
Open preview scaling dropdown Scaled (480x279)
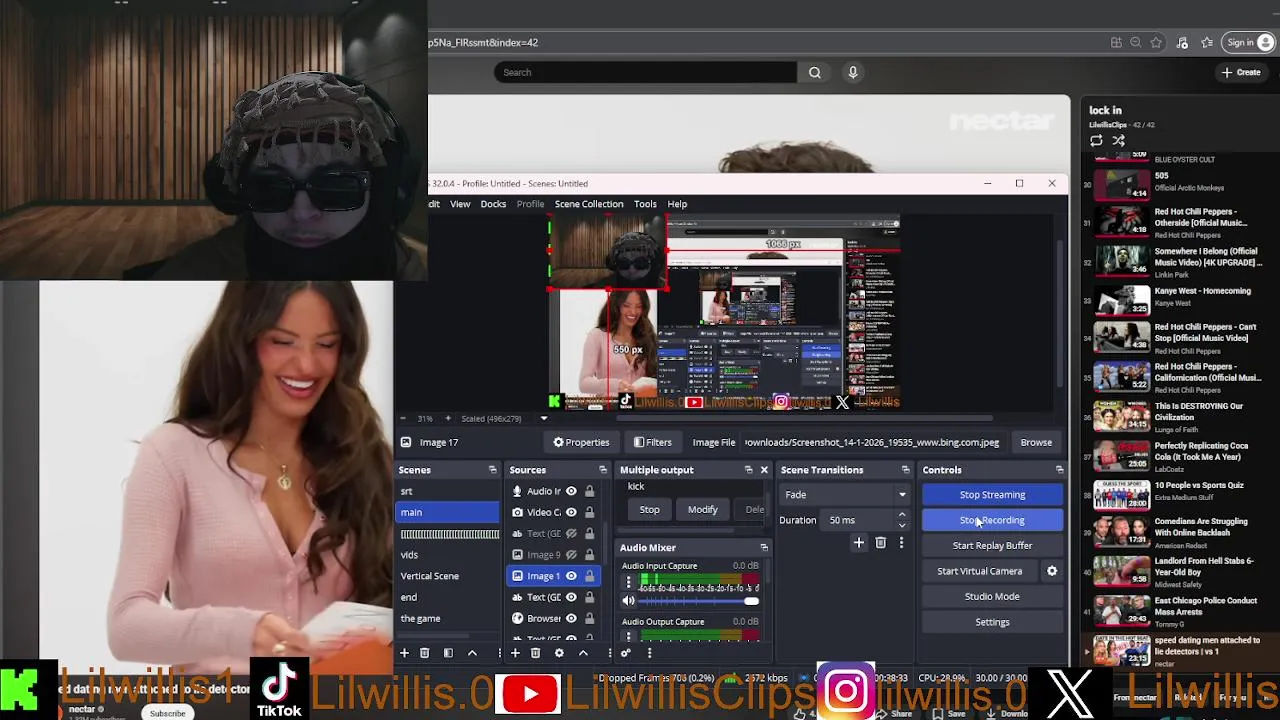pos(504,418)
